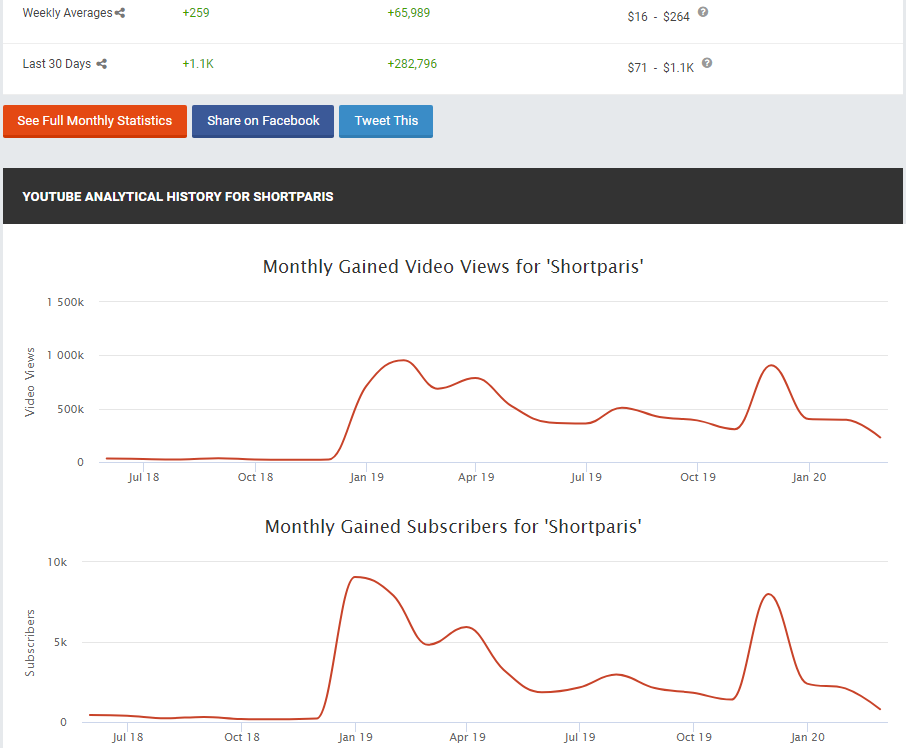The width and height of the screenshot is (906, 748).
Task: Click the +1.1K subscribers value
Action: (198, 64)
